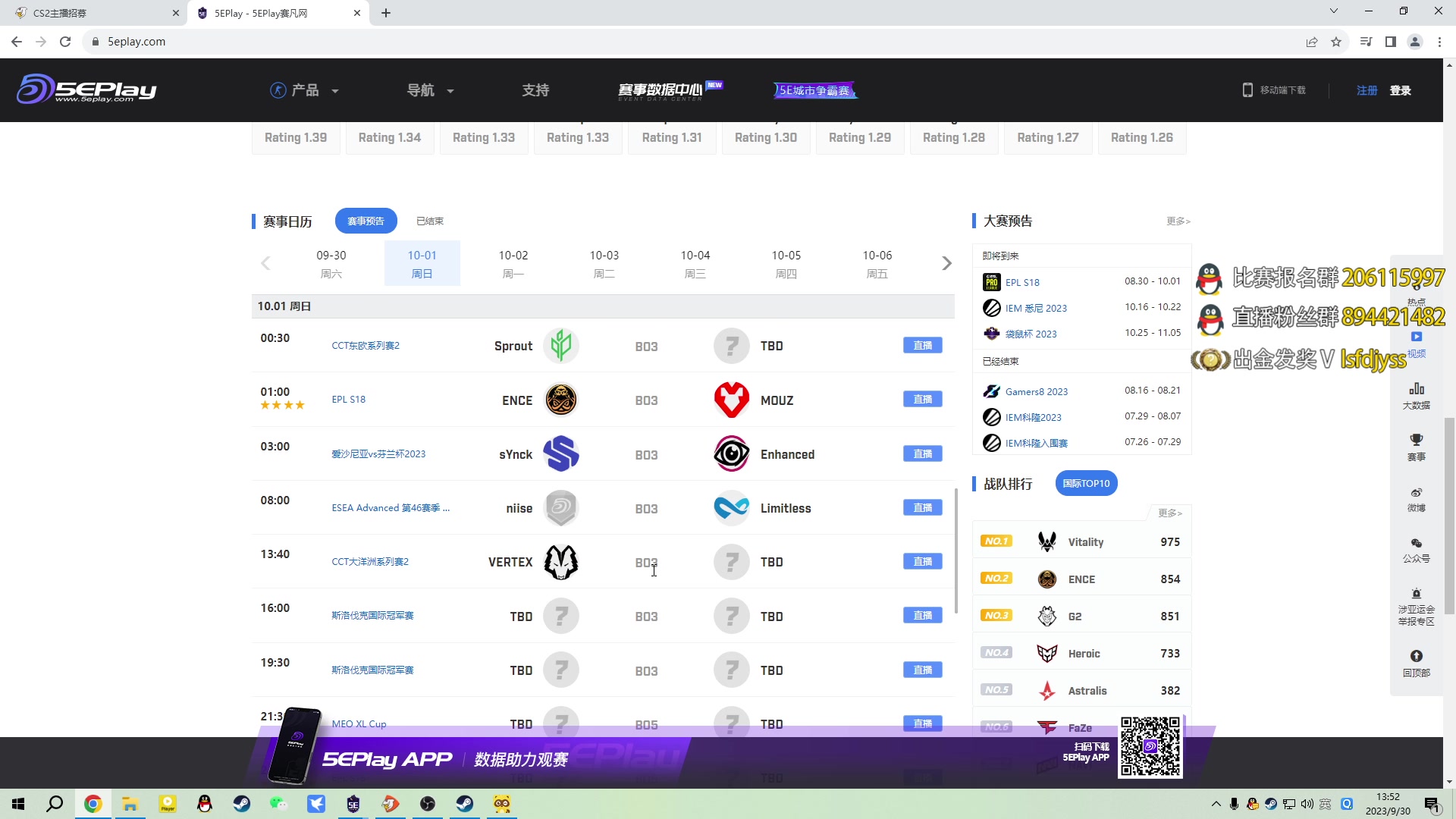Select date 10-02 周一
The height and width of the screenshot is (819, 1456).
[513, 263]
